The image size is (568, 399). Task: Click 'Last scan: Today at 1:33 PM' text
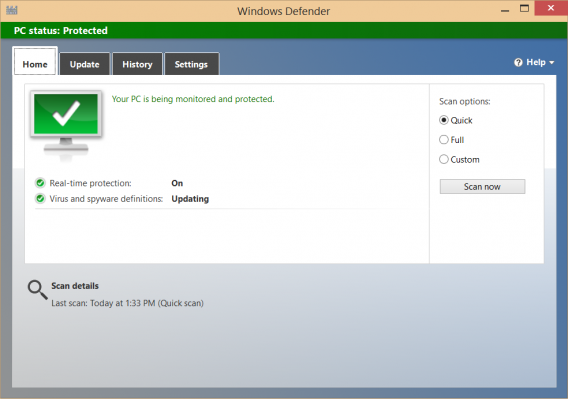(103, 303)
